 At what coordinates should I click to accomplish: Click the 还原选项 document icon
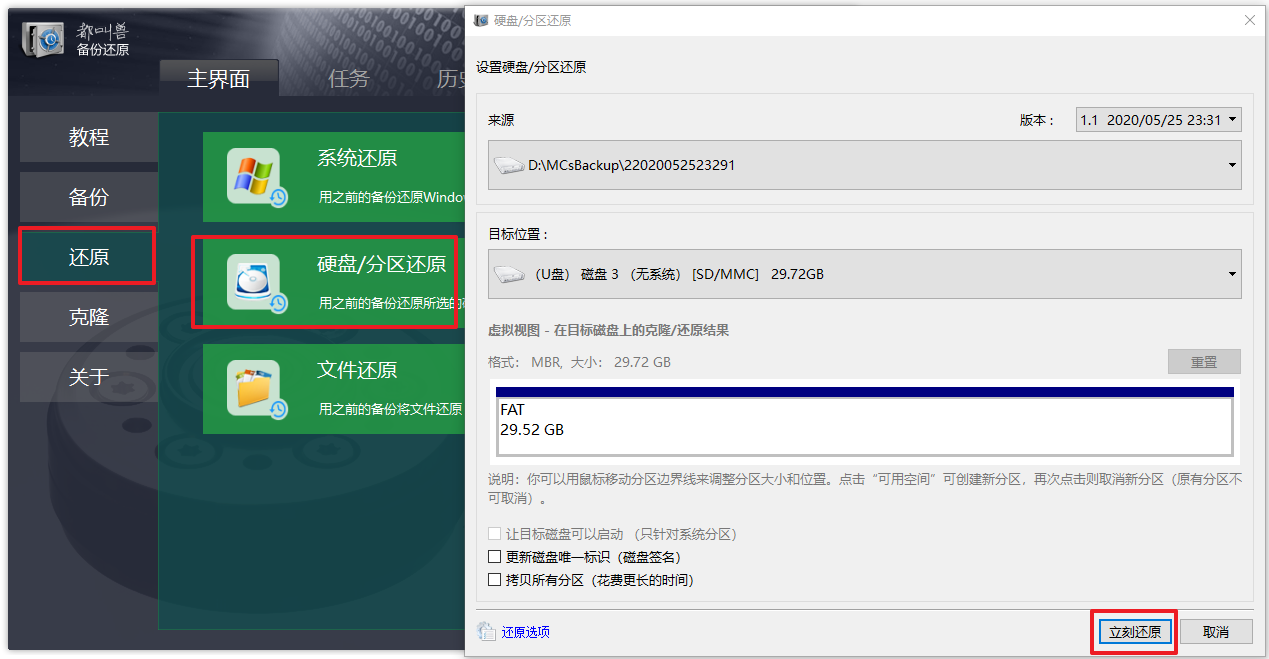(487, 632)
